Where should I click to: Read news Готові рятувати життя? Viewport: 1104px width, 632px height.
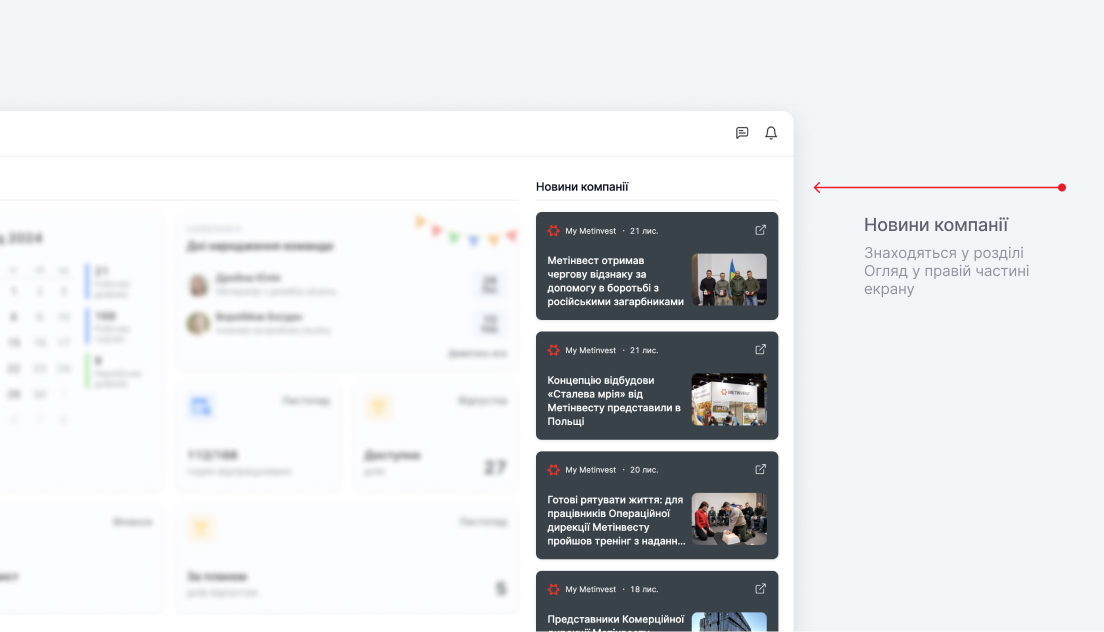pyautogui.click(x=616, y=520)
